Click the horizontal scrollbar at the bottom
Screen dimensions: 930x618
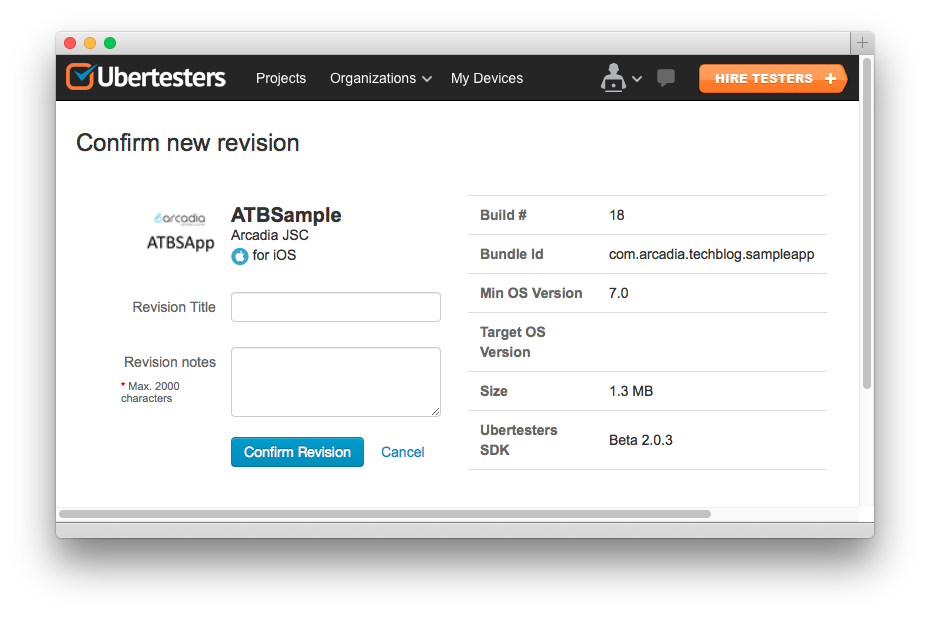[x=385, y=514]
